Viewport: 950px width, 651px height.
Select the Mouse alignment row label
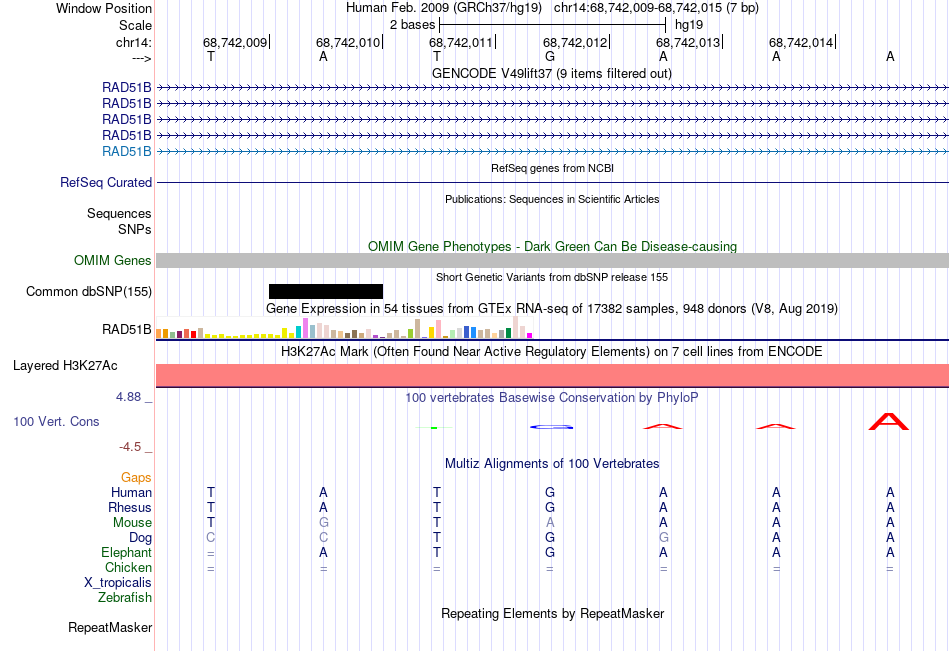point(132,522)
